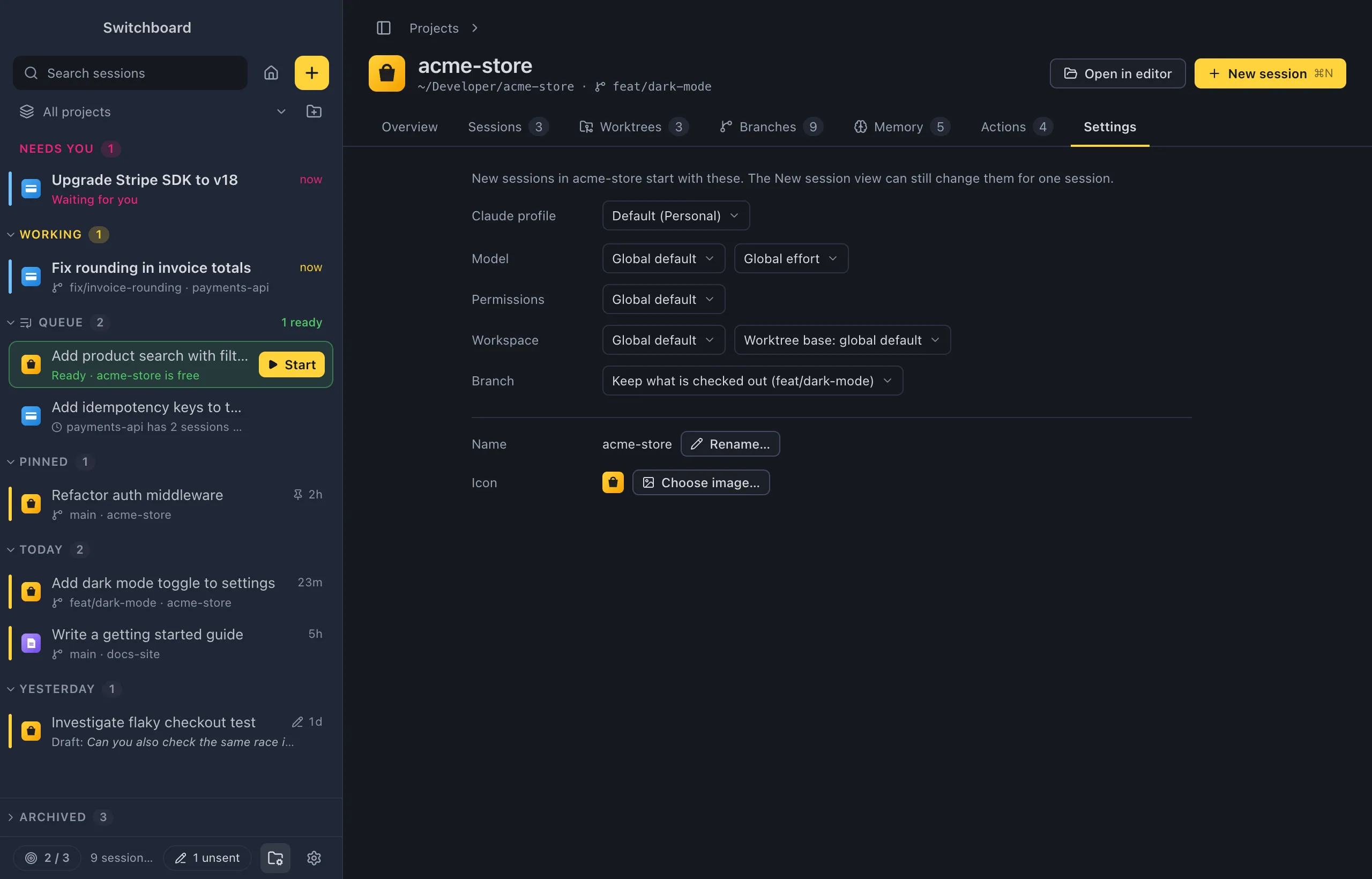Viewport: 1372px width, 879px height.
Task: Expand the All projects selector chevron
Action: point(281,111)
